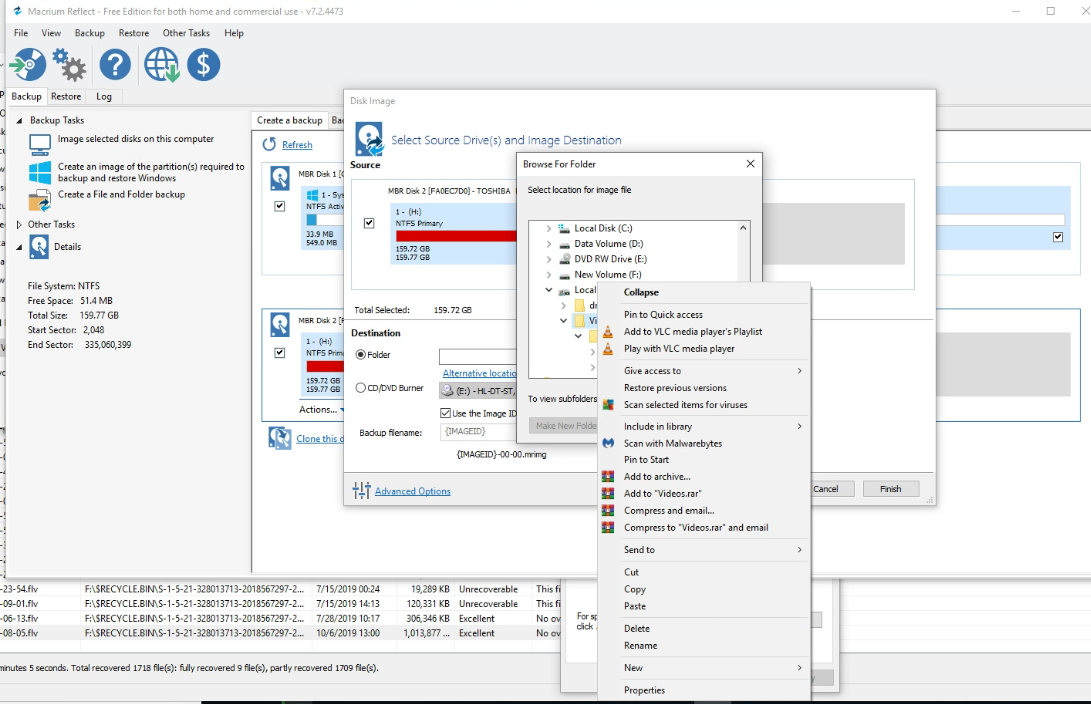Click WinRAR icon beside Compress and email
The image size is (1091, 704).
pyautogui.click(x=608, y=511)
